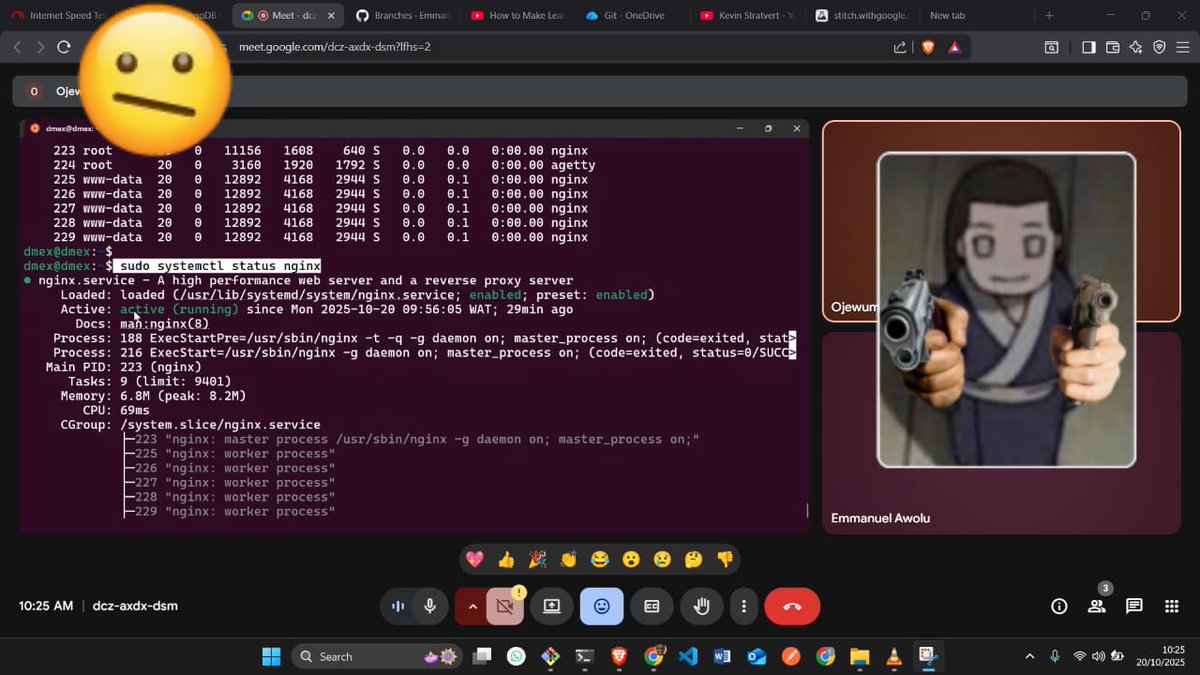Send the thumbs up reaction
The height and width of the screenshot is (675, 1200).
tap(507, 559)
